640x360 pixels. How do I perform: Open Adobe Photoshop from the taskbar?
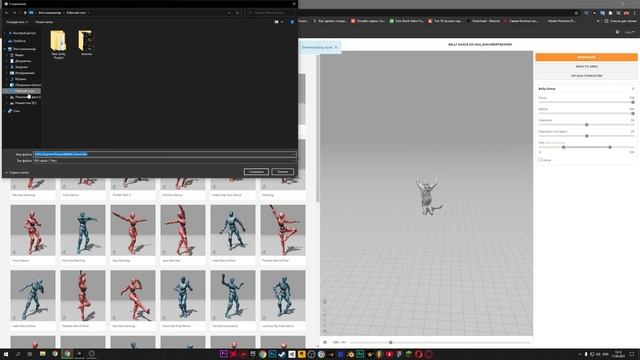point(272,354)
